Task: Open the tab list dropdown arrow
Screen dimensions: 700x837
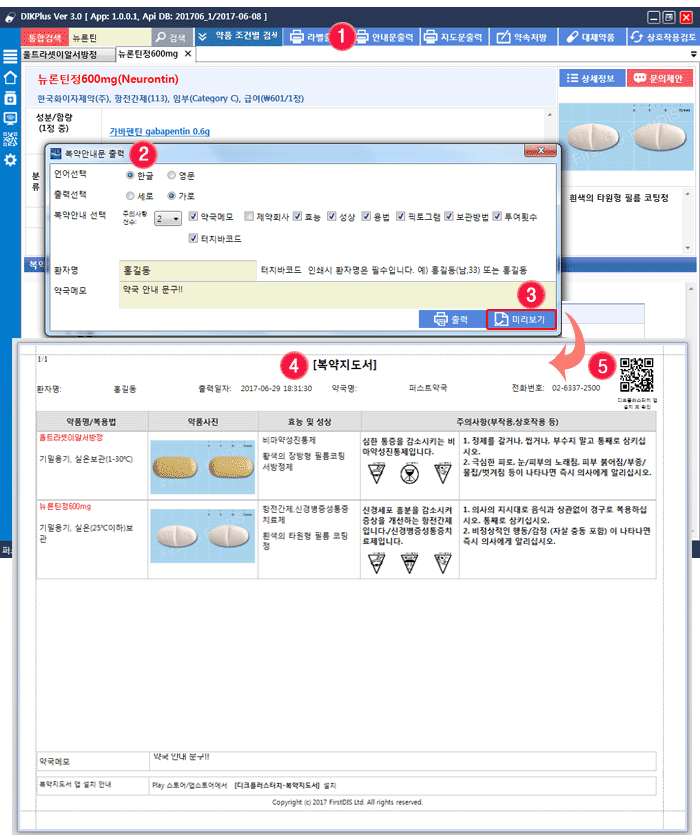Action: pyautogui.click(x=694, y=54)
